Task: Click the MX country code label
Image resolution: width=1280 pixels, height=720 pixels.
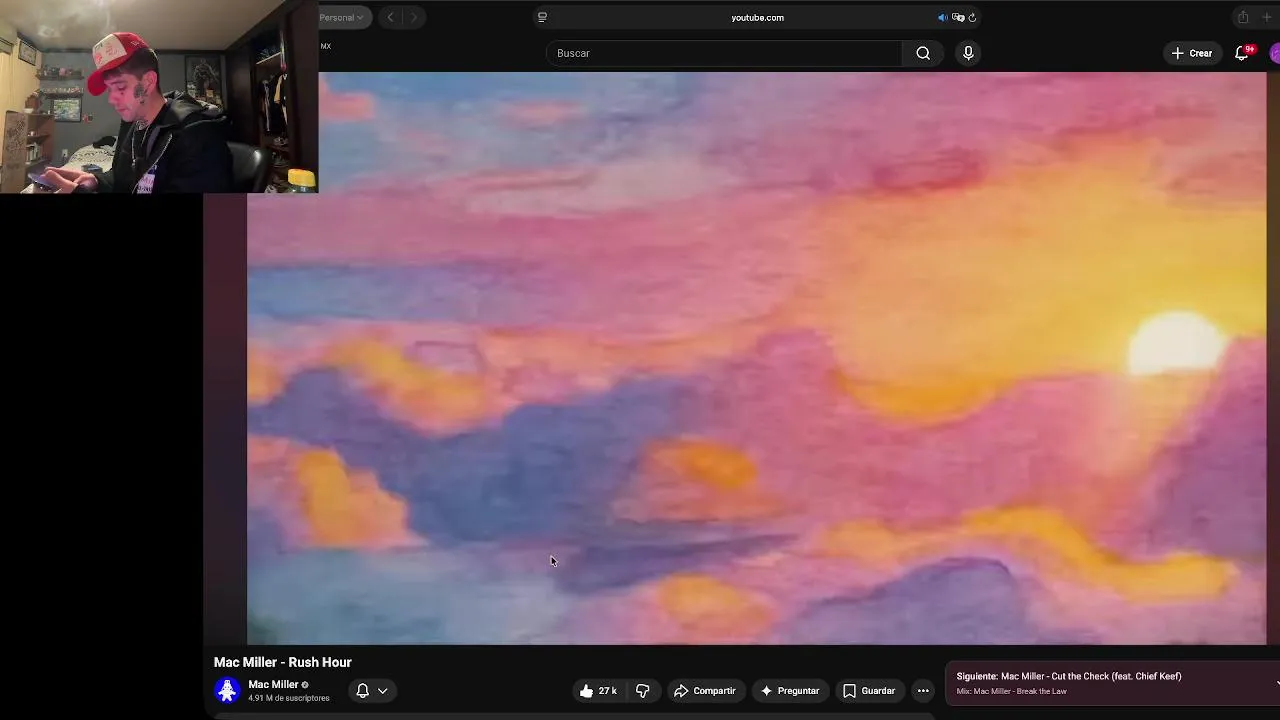Action: (x=326, y=46)
